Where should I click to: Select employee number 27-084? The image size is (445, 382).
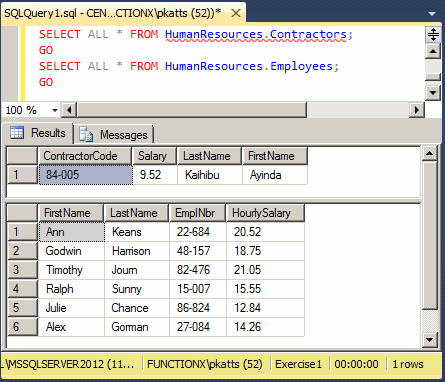pos(198,327)
